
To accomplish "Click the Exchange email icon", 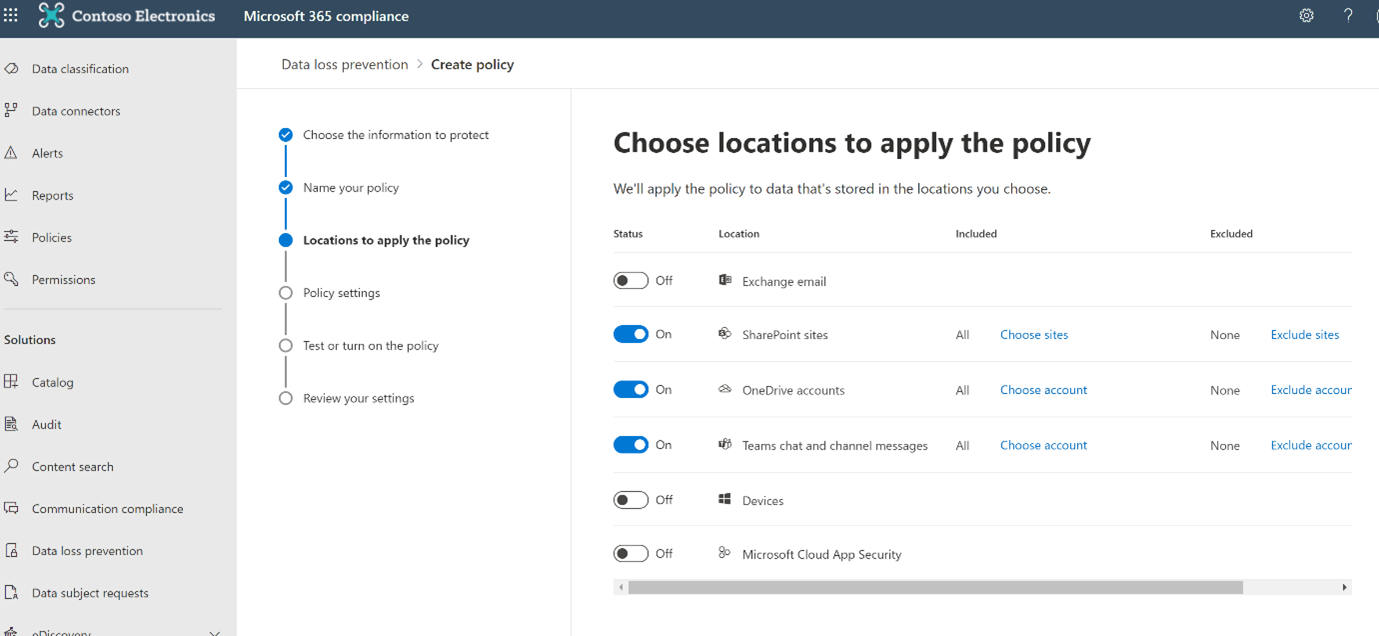I will 725,280.
